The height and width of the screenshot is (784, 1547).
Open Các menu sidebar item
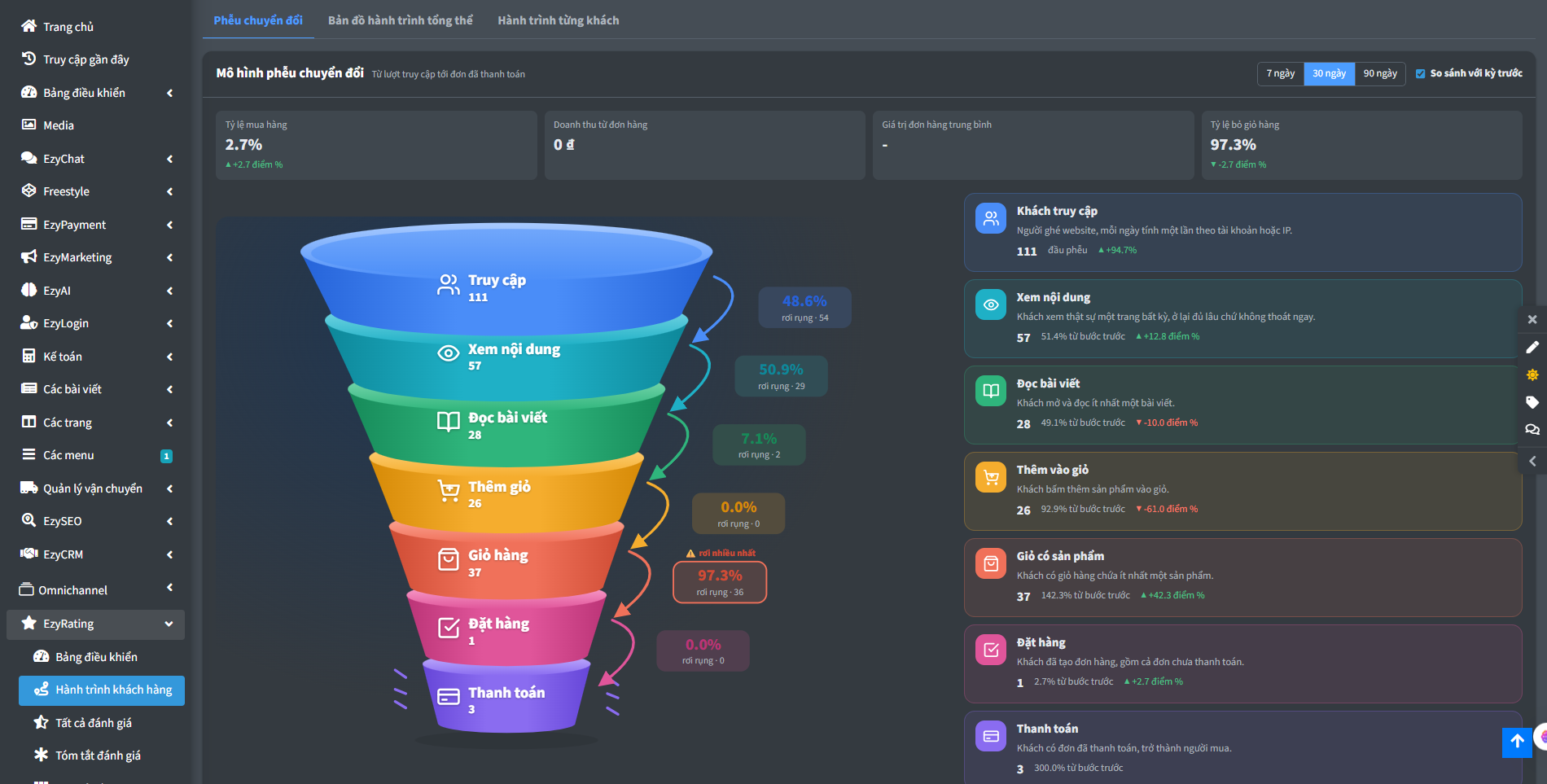pyautogui.click(x=96, y=454)
